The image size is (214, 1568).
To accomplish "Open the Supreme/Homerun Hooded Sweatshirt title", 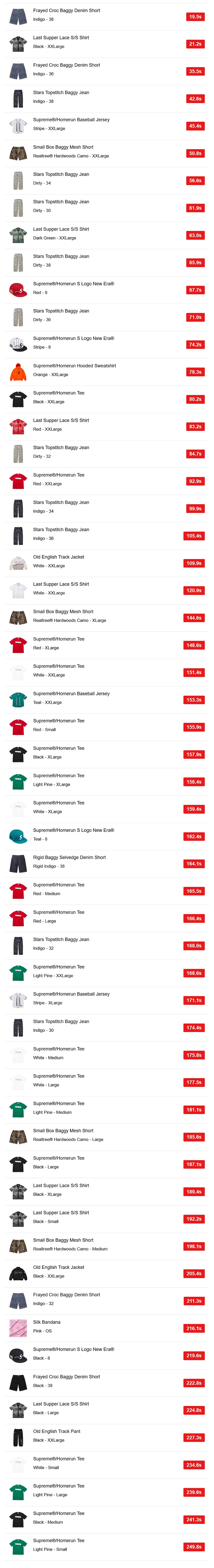I will pyautogui.click(x=74, y=366).
